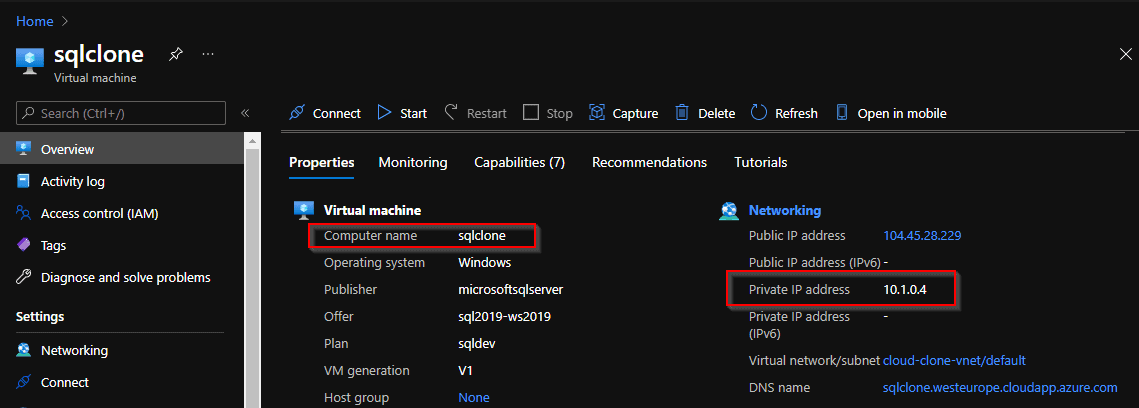The width and height of the screenshot is (1139, 408).
Task: Click Refresh in the command bar
Action: click(x=784, y=113)
